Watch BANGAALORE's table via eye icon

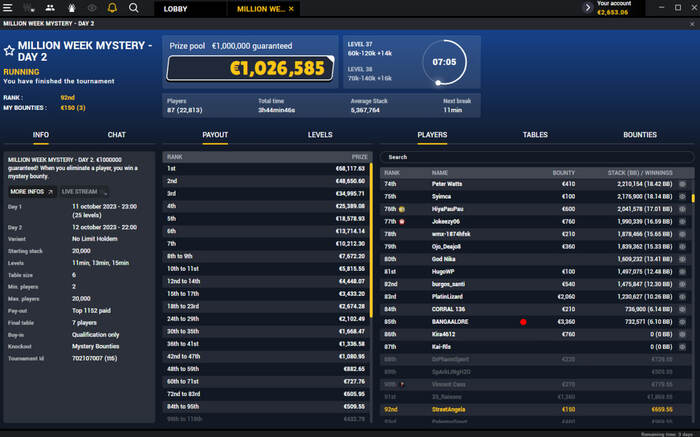coord(682,321)
